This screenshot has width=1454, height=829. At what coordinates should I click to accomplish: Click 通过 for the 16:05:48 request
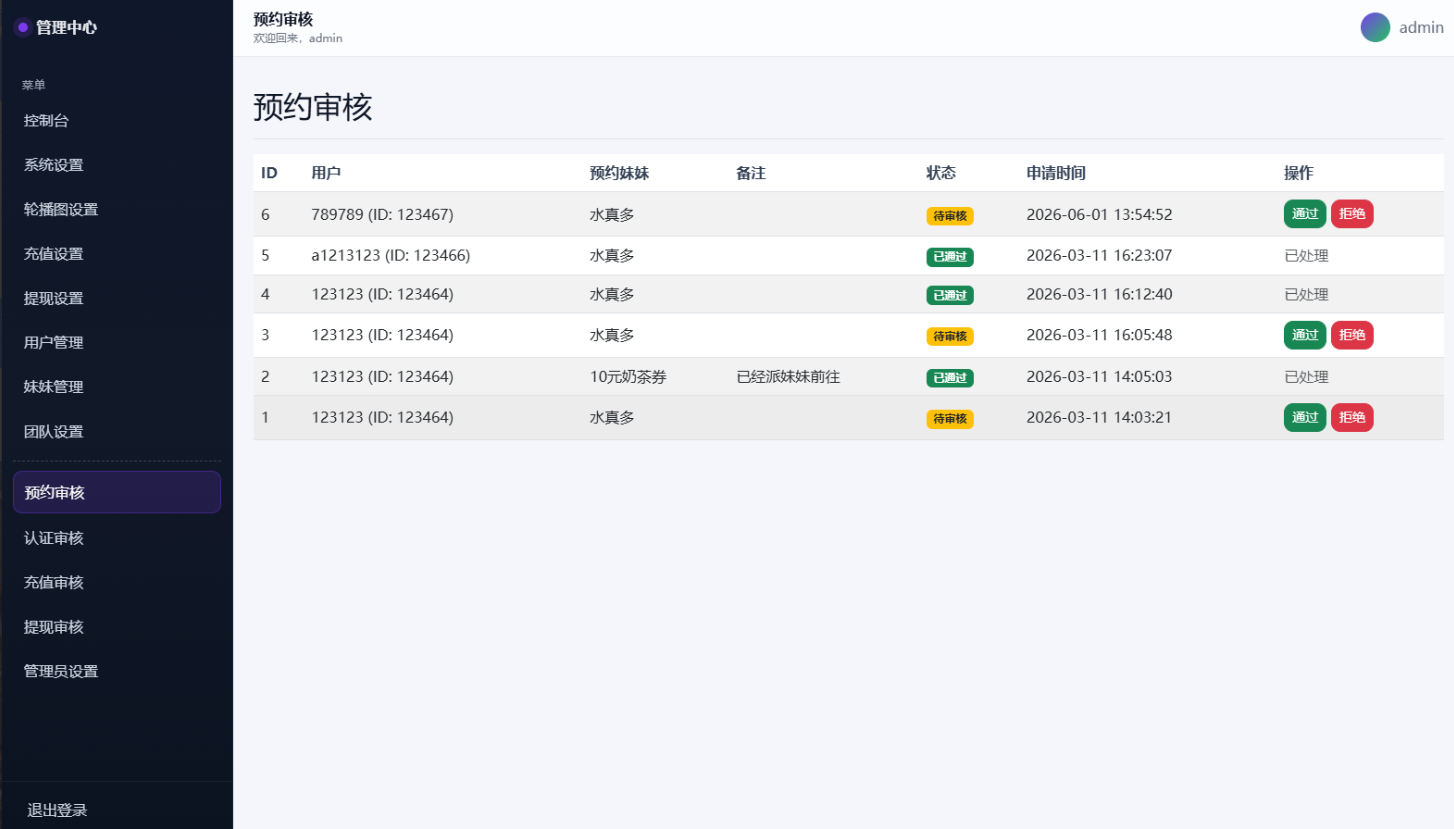(x=1305, y=335)
